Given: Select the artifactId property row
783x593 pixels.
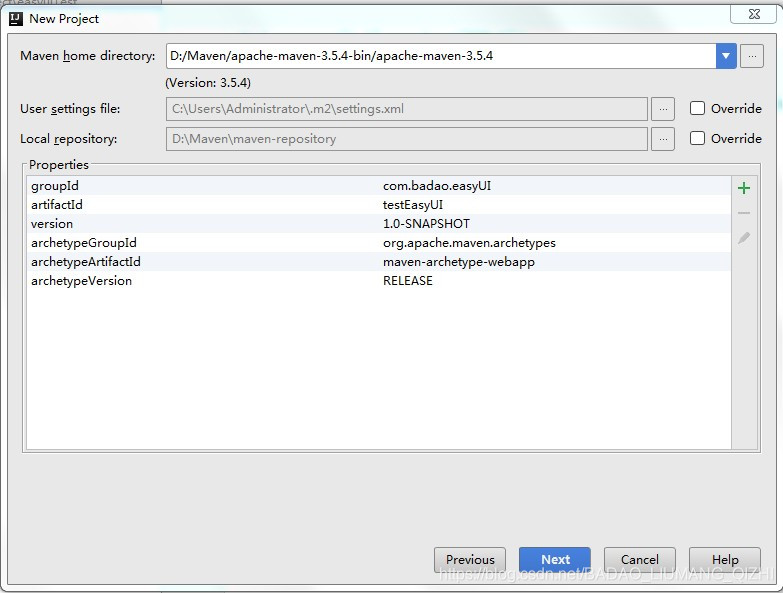Looking at the screenshot, I should point(379,205).
